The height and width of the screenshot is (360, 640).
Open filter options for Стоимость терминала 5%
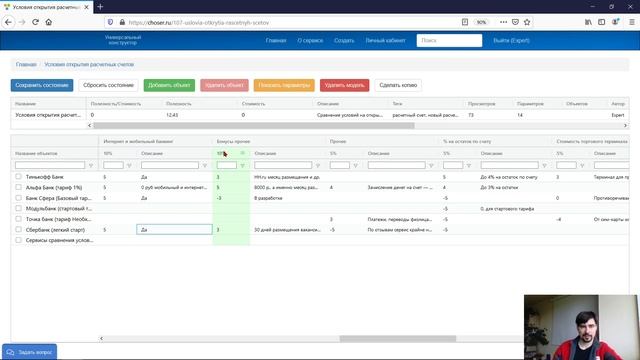(582, 165)
